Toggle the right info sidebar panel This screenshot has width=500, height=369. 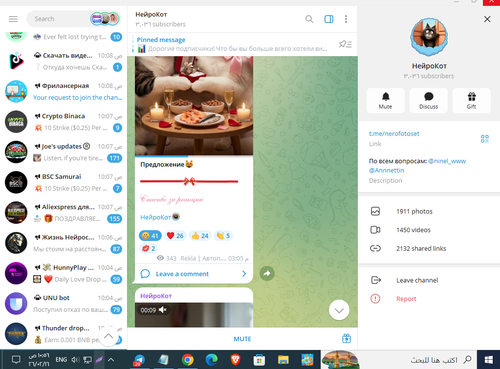(329, 19)
